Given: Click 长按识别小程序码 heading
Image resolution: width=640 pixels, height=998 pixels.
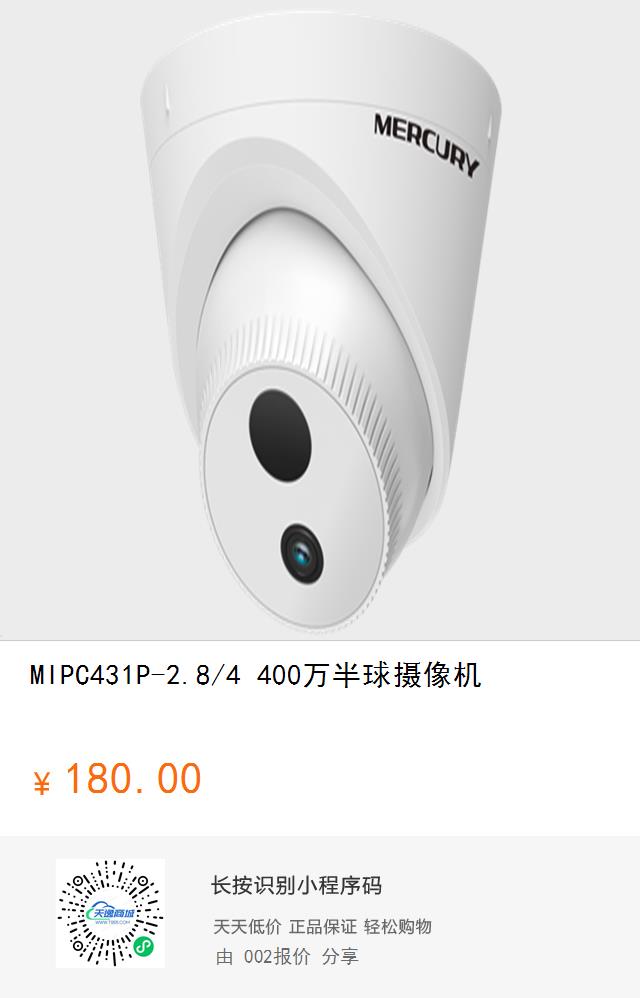Looking at the screenshot, I should tap(296, 885).
